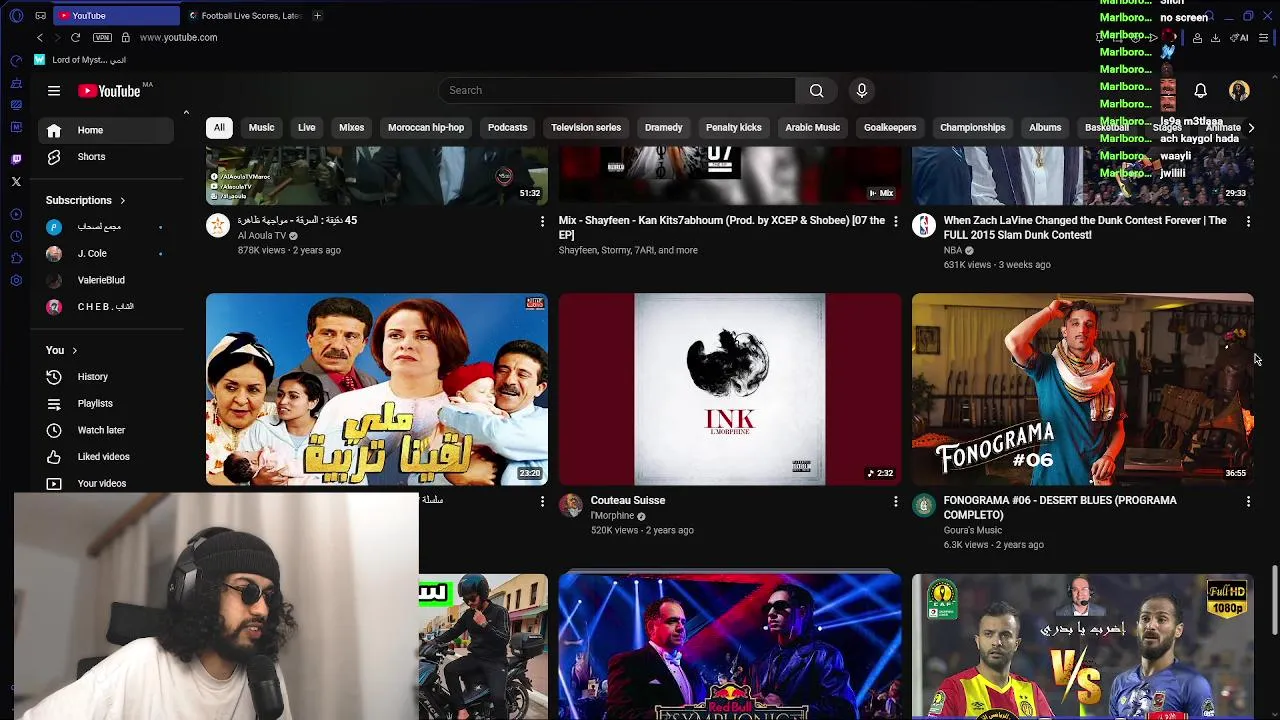
Task: Select the Podcasts filter chip
Action: (507, 128)
